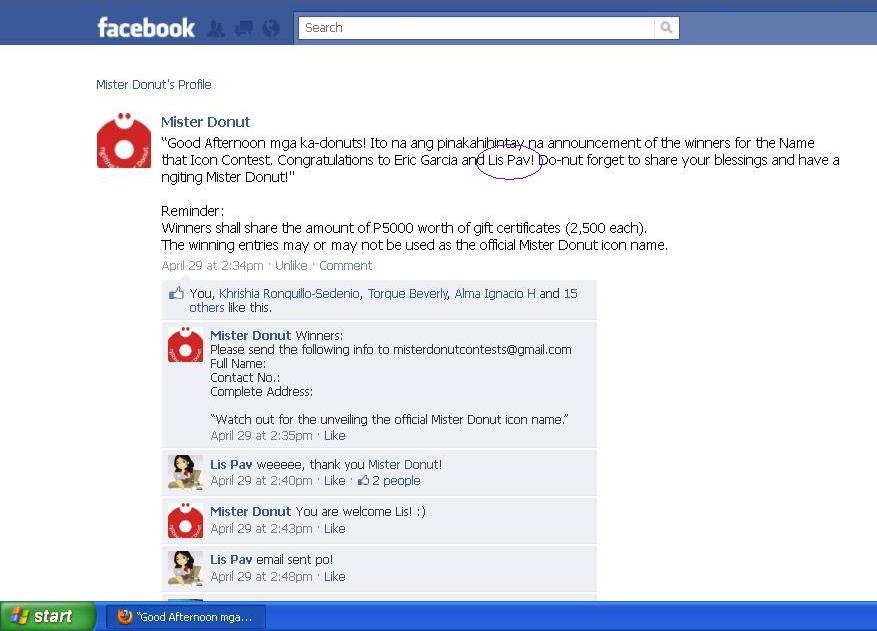Click the Firefox icon in the taskbar

click(124, 616)
